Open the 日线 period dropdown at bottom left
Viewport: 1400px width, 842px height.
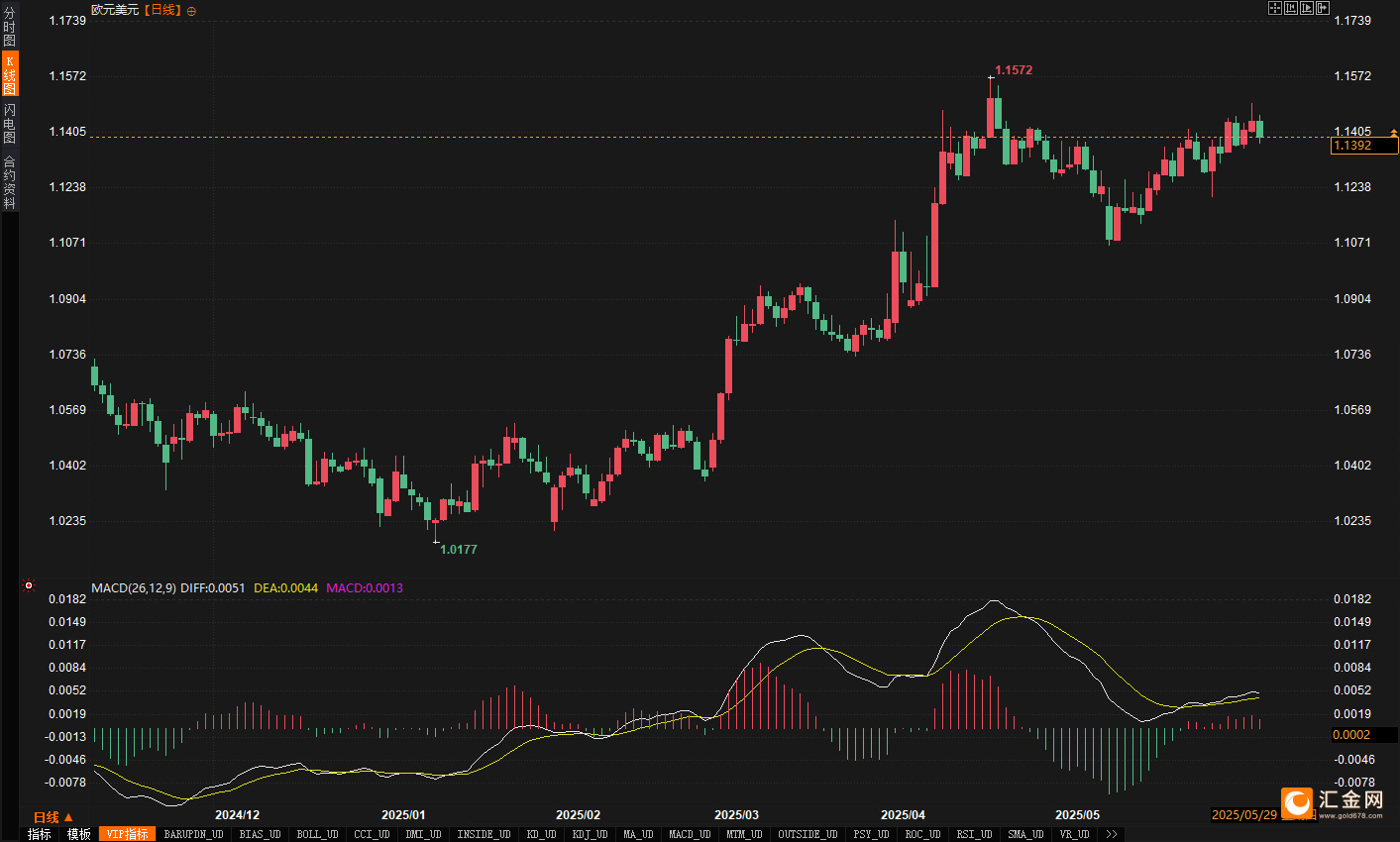54,817
